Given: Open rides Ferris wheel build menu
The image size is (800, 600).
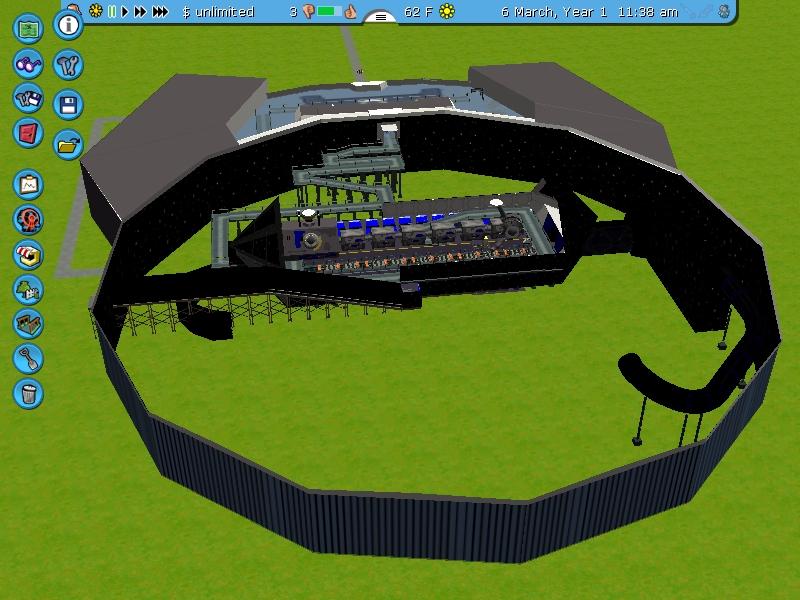Looking at the screenshot, I should pos(28,220).
